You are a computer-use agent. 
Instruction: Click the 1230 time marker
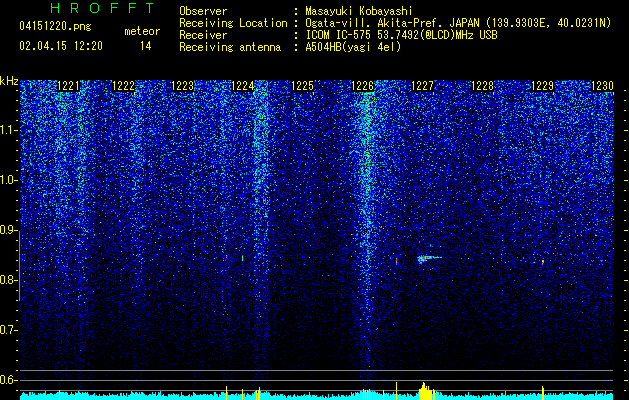click(602, 86)
